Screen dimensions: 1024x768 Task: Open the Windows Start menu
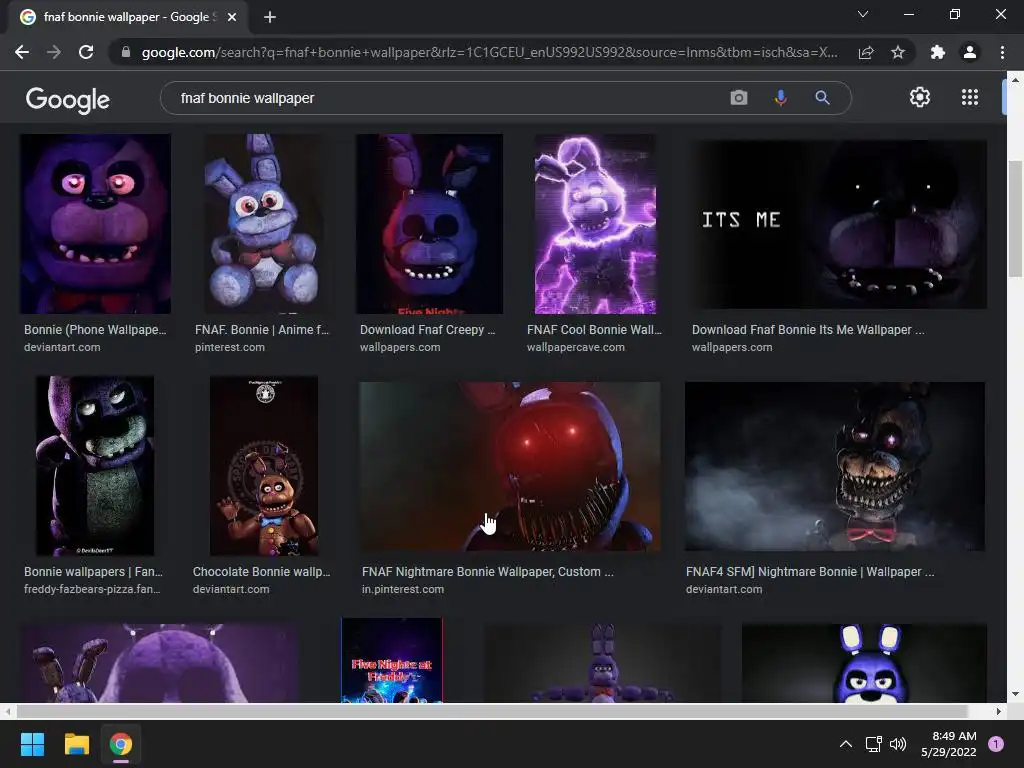(32, 744)
